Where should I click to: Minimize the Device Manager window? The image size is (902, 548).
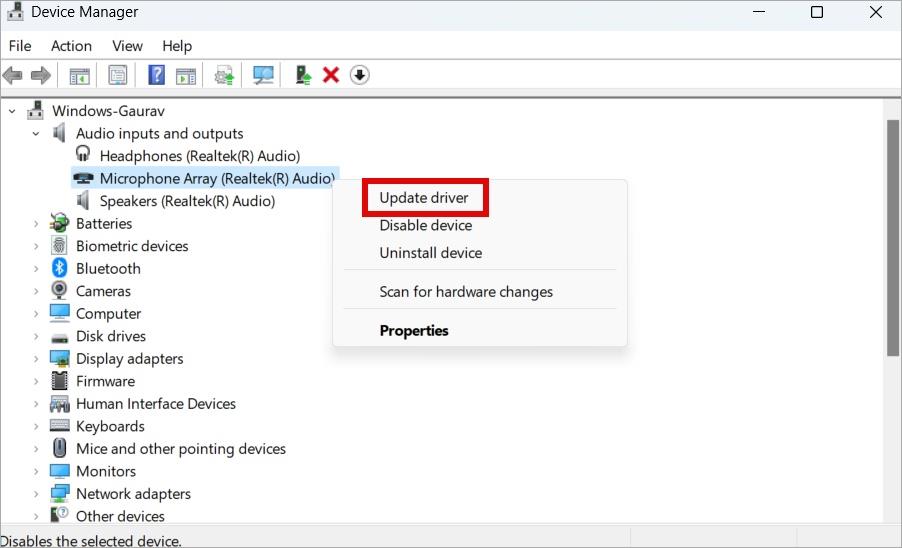click(x=759, y=12)
